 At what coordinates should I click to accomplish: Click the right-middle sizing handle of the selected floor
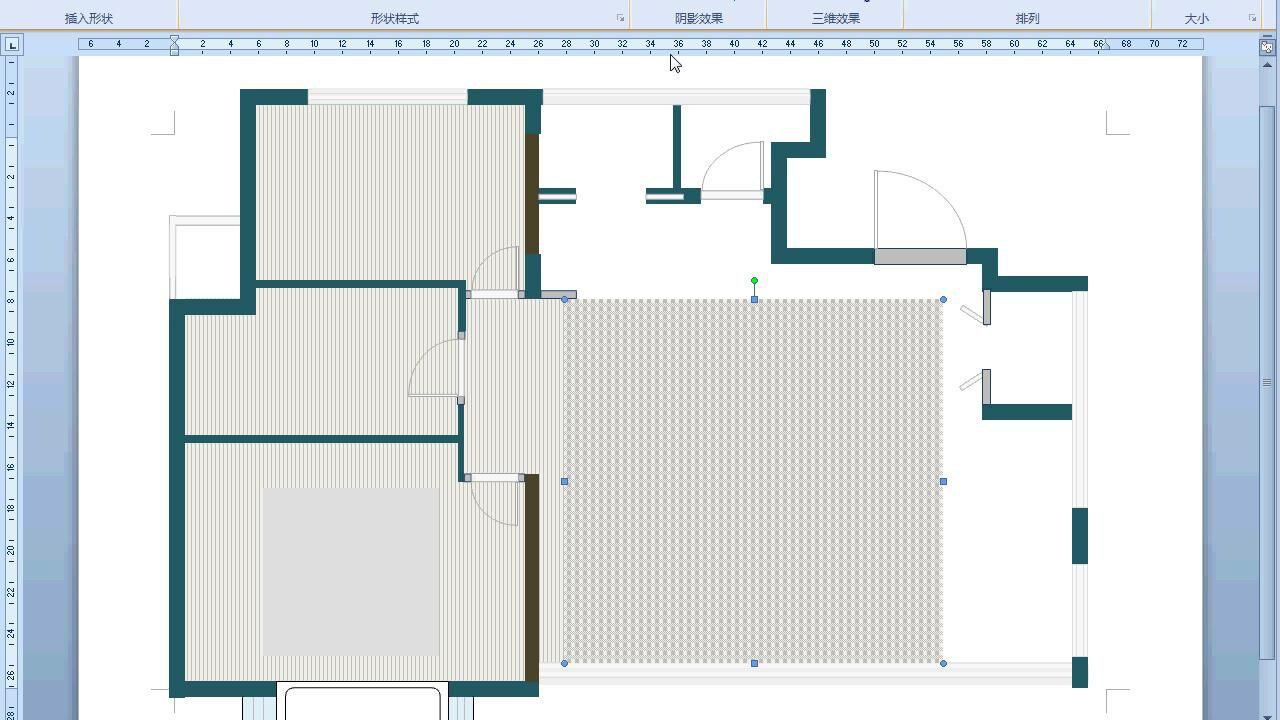click(943, 481)
